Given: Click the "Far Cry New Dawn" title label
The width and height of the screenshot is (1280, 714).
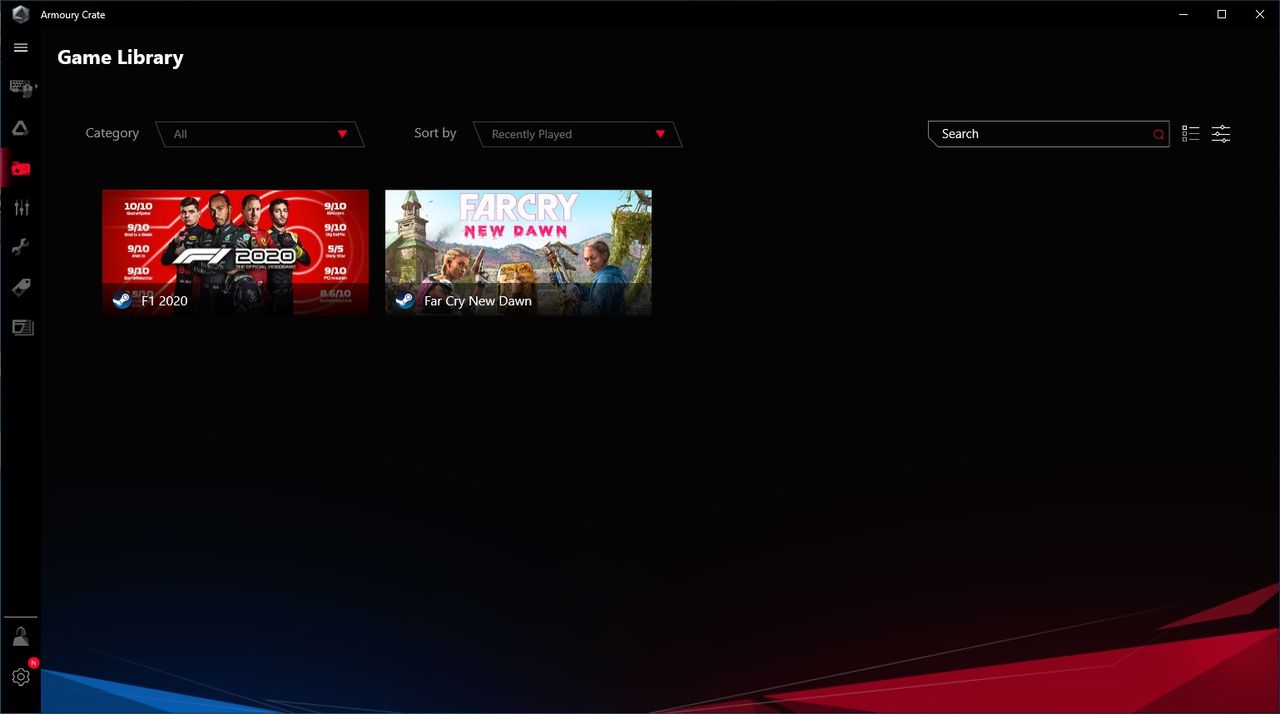Looking at the screenshot, I should click(x=478, y=300).
